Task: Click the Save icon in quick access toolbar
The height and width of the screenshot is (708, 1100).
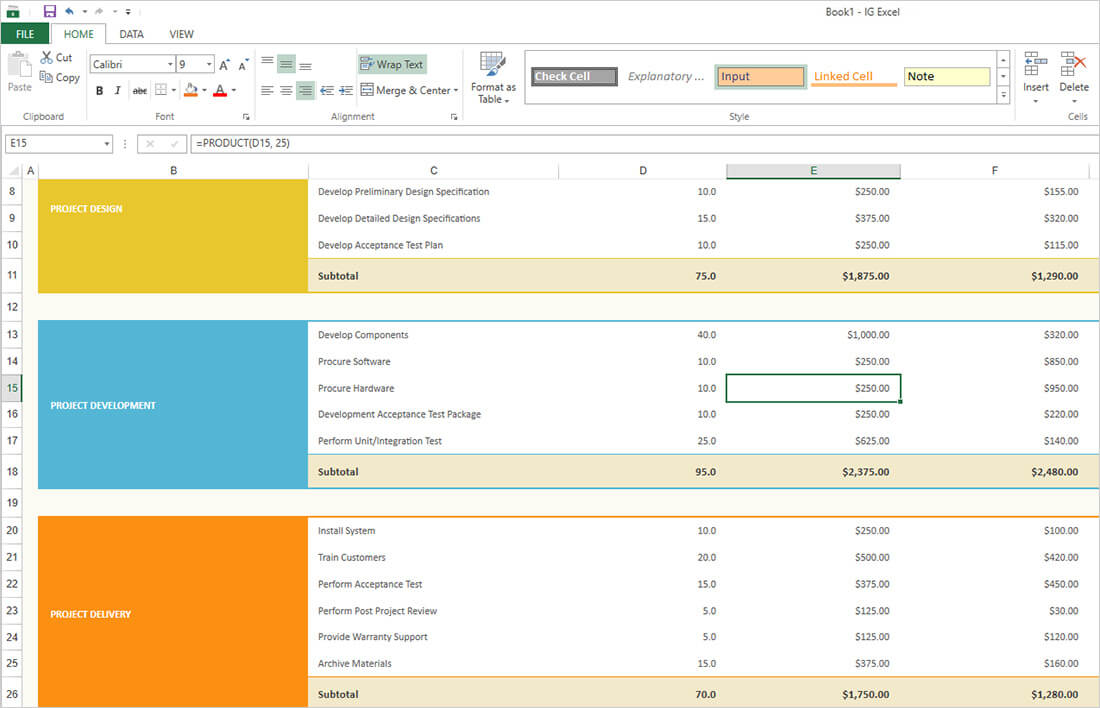Action: pos(50,11)
